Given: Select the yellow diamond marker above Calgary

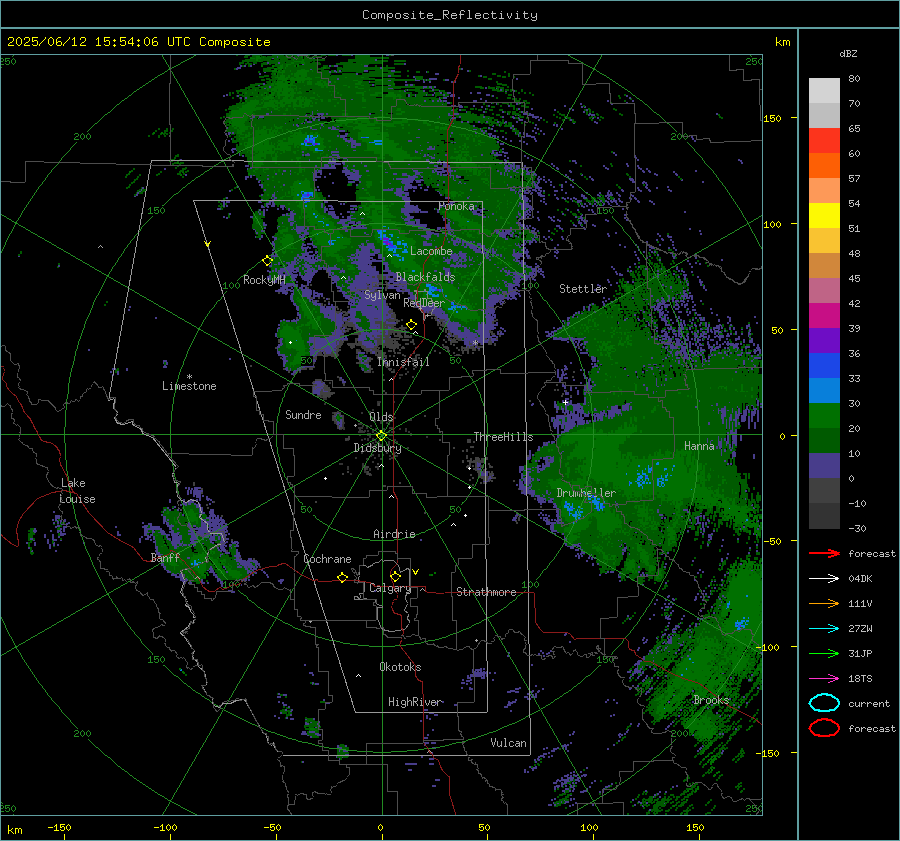Looking at the screenshot, I should click(395, 576).
